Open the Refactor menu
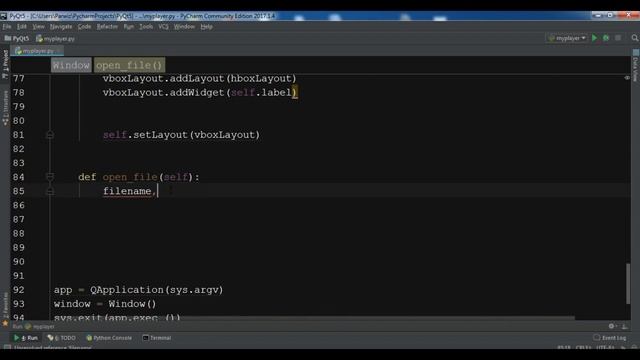This screenshot has height=360, width=640. tap(107, 27)
